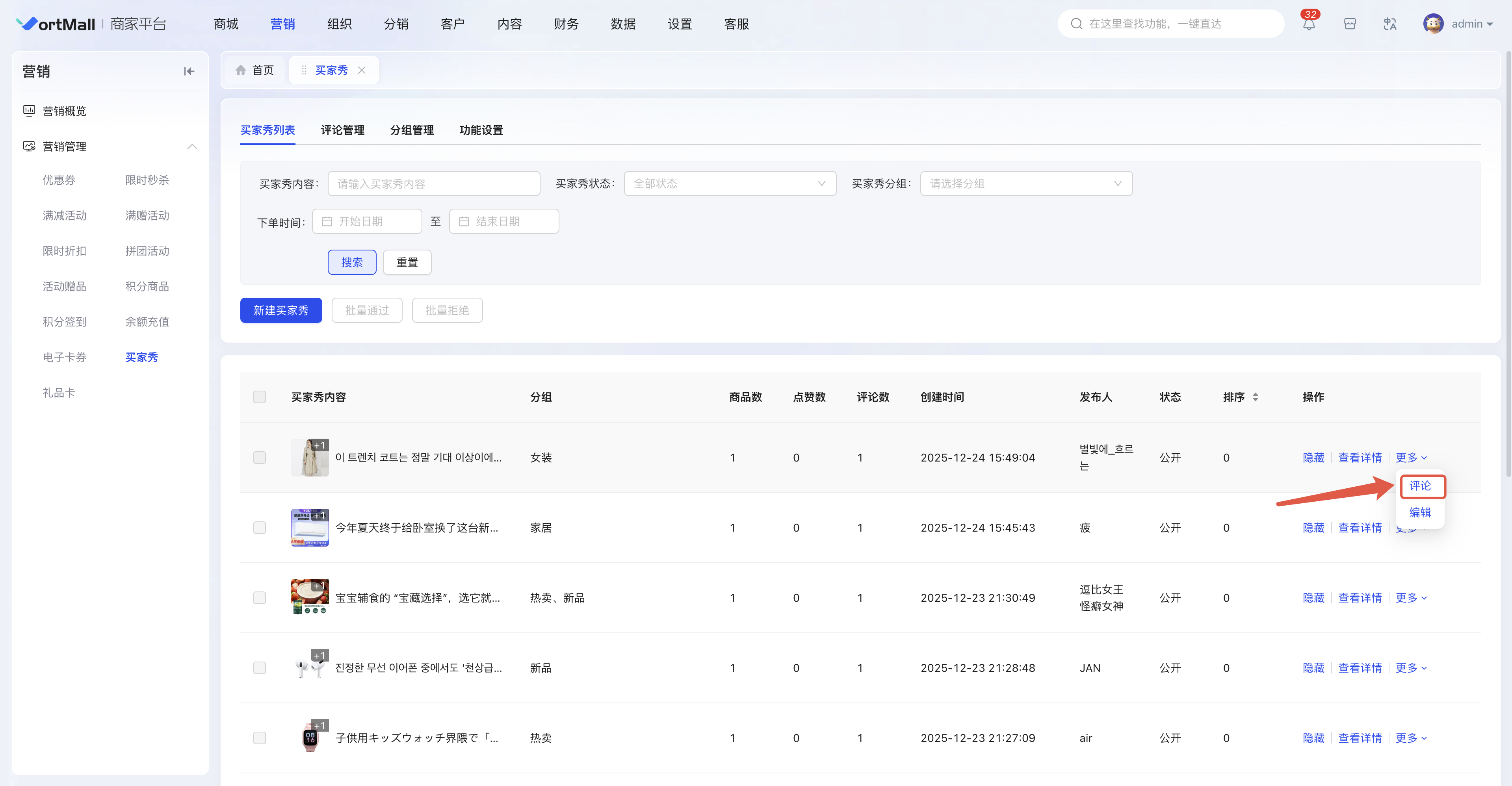Click the admin avatar image

click(1433, 24)
